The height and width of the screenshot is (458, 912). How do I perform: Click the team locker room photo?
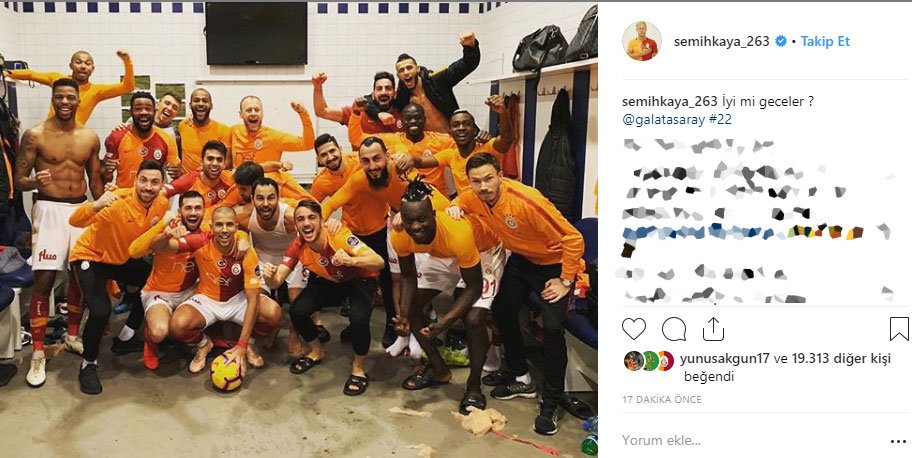[299, 229]
